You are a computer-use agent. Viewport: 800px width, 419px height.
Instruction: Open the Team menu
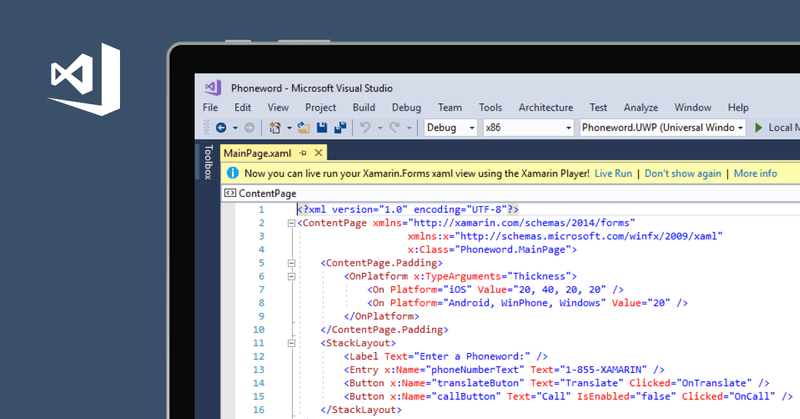(449, 108)
